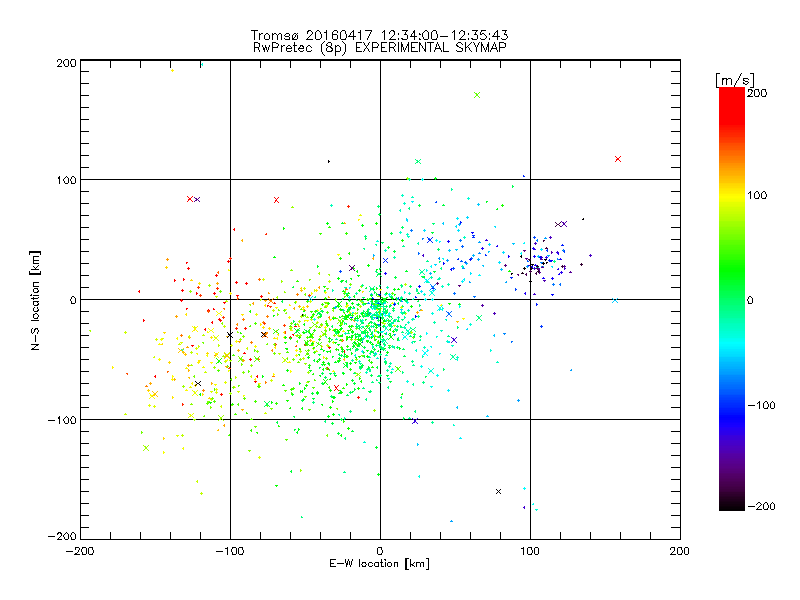The image size is (800, 600).
Task: Click the y-axis tick label -200
Action: click(x=62, y=536)
